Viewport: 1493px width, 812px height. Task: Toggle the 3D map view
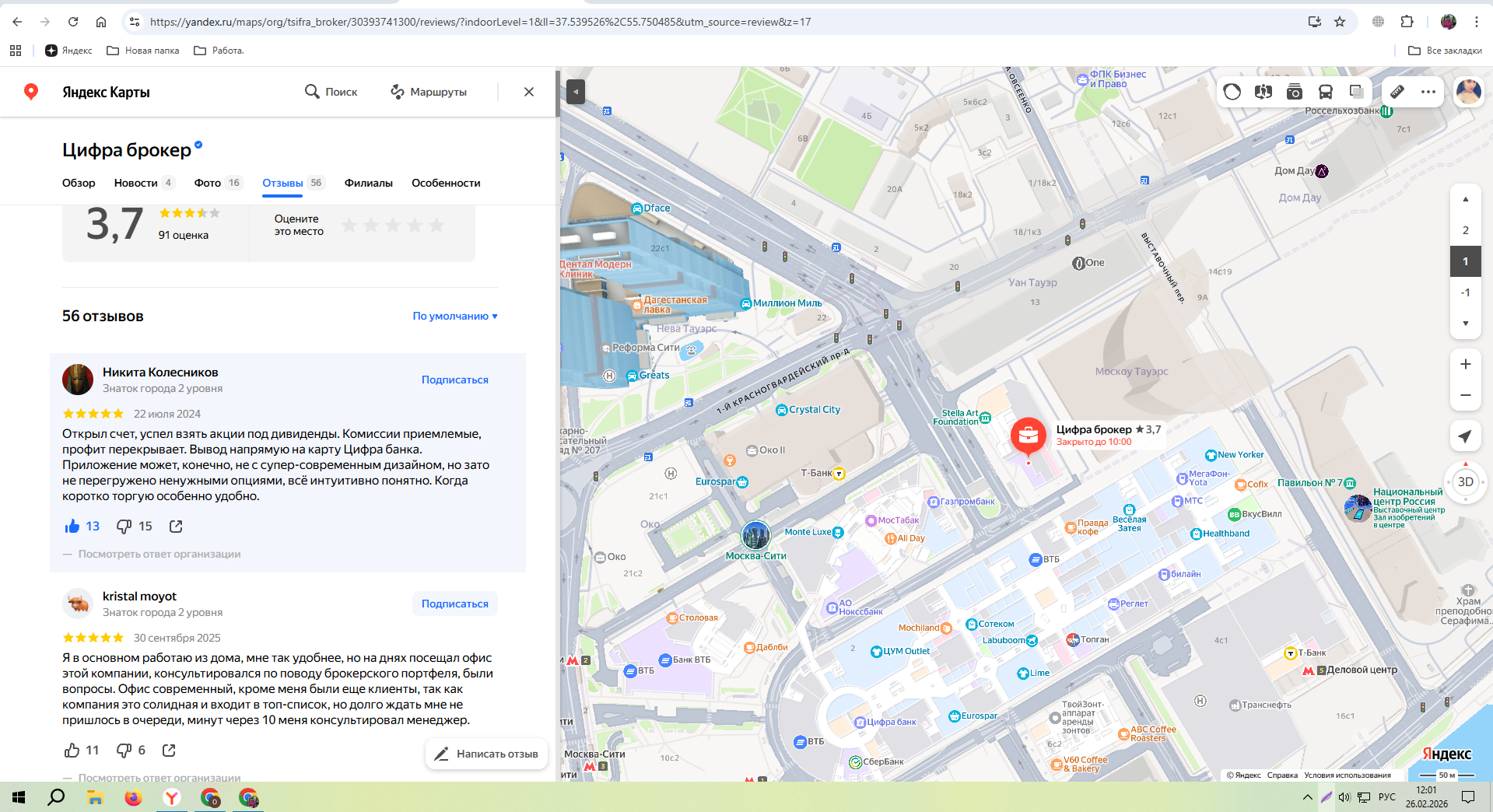click(x=1465, y=482)
